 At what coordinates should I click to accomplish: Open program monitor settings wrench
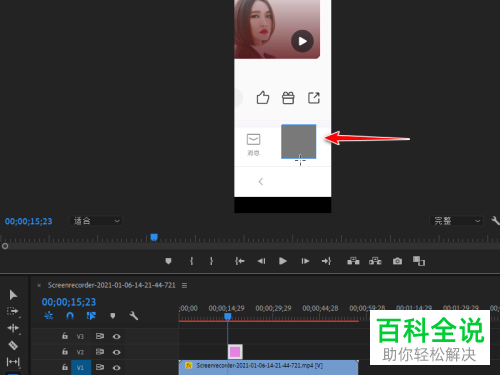tap(495, 220)
